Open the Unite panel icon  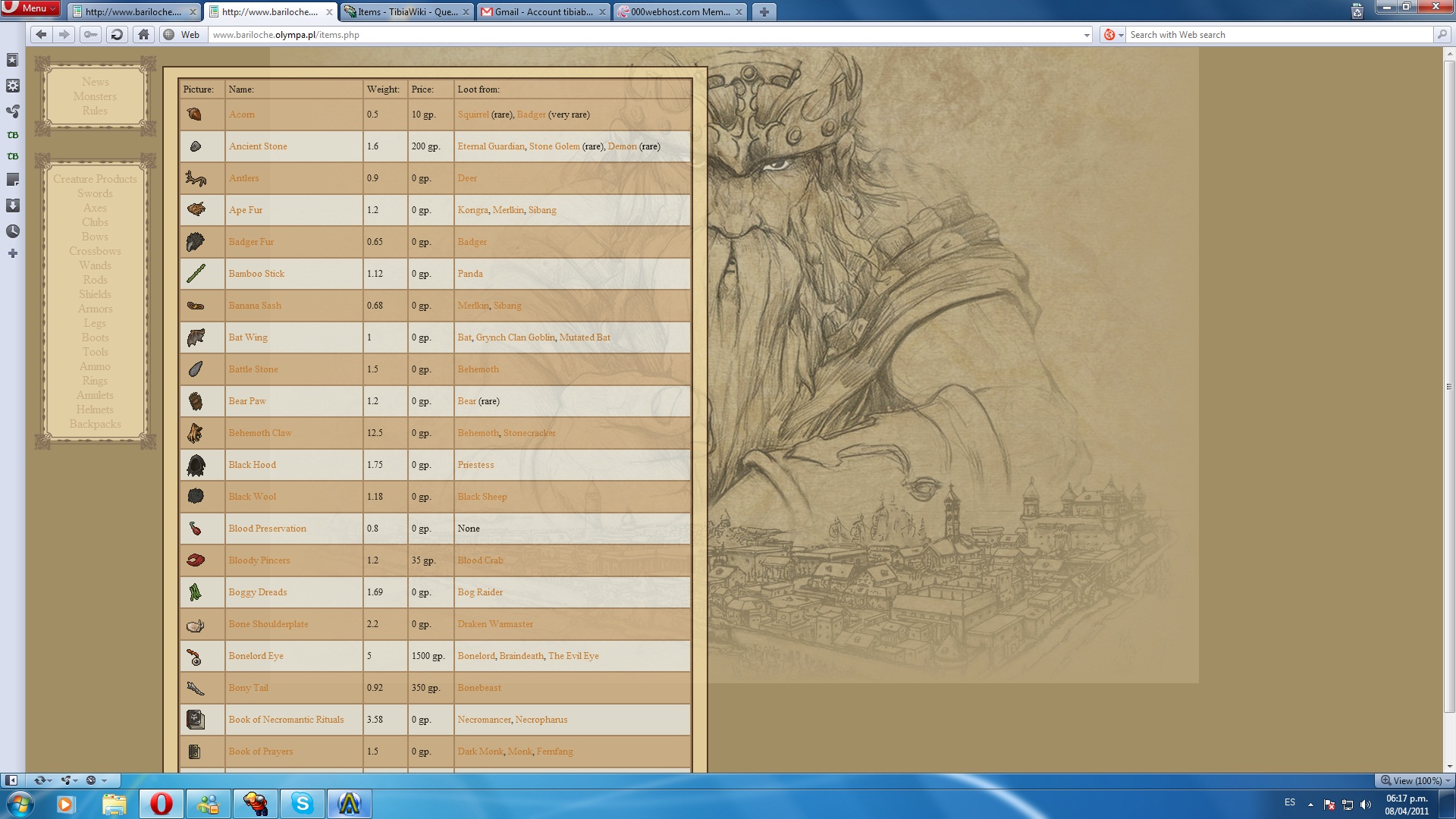[12, 111]
